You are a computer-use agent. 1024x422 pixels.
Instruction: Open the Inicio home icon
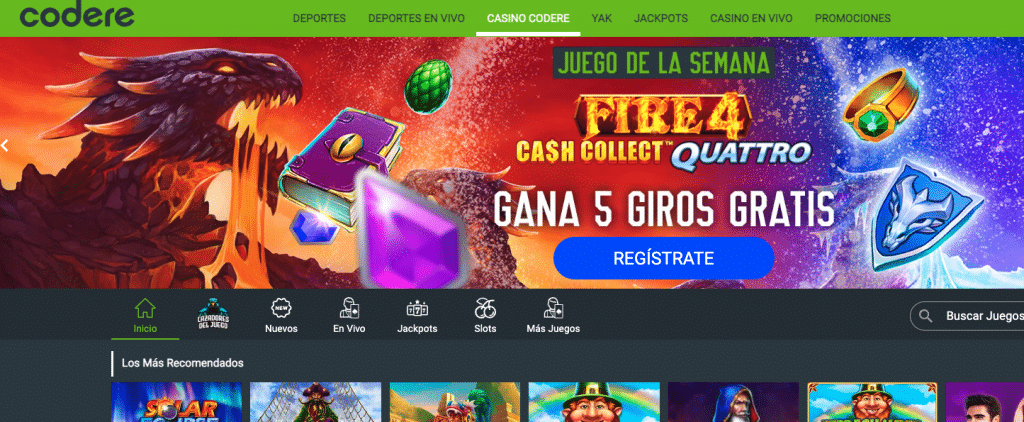(x=145, y=308)
